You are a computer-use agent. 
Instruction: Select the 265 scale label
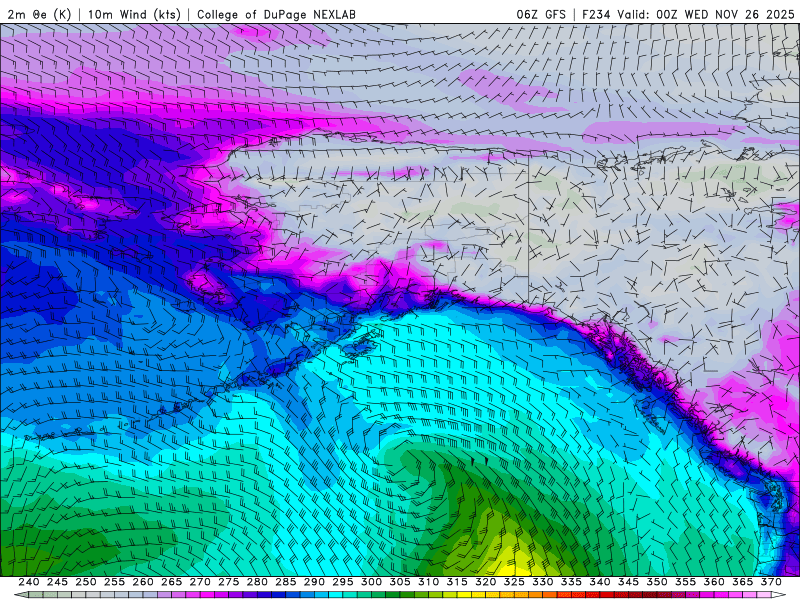[x=171, y=582]
